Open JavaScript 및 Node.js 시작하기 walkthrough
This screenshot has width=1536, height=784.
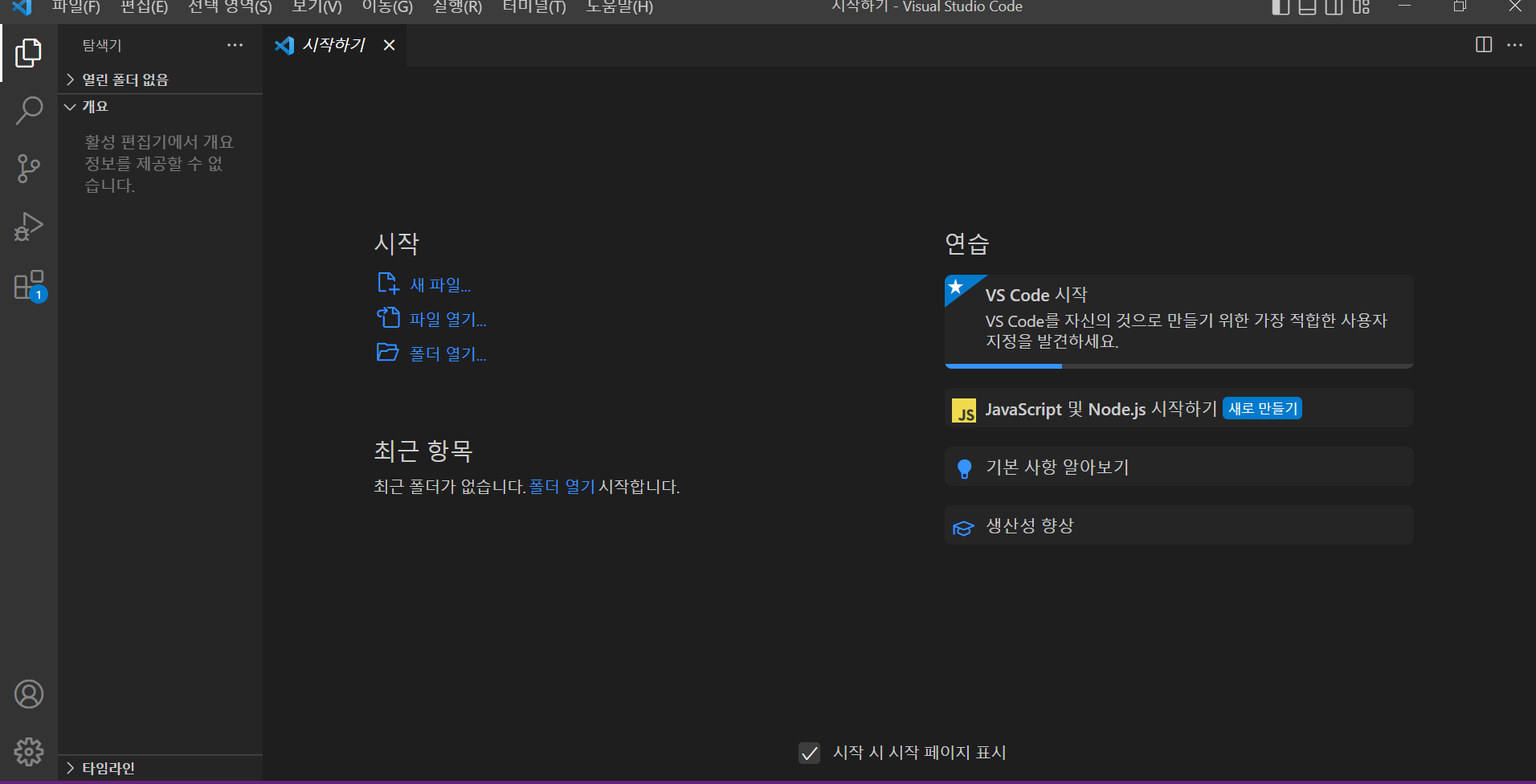point(1179,409)
